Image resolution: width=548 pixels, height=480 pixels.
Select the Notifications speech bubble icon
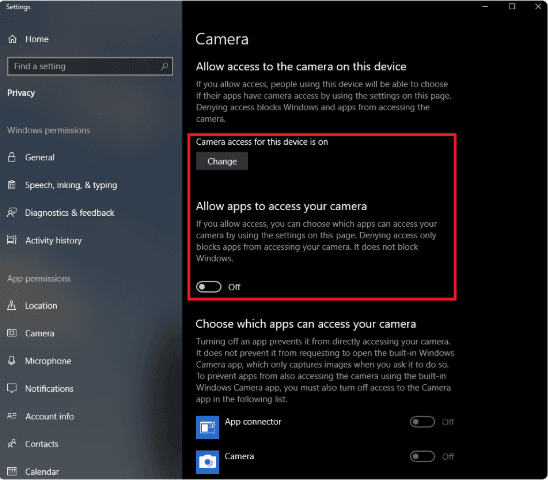point(12,388)
